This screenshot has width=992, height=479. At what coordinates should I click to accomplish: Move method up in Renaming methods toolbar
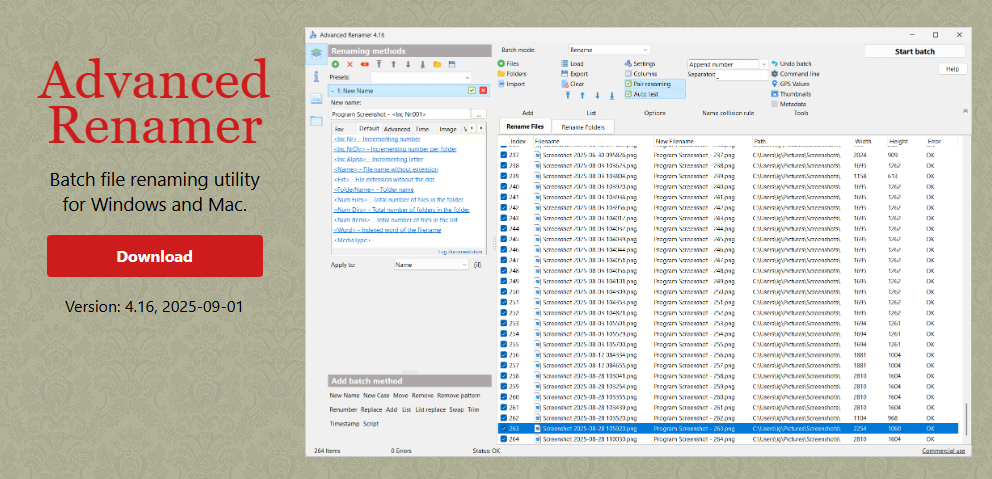(x=394, y=64)
